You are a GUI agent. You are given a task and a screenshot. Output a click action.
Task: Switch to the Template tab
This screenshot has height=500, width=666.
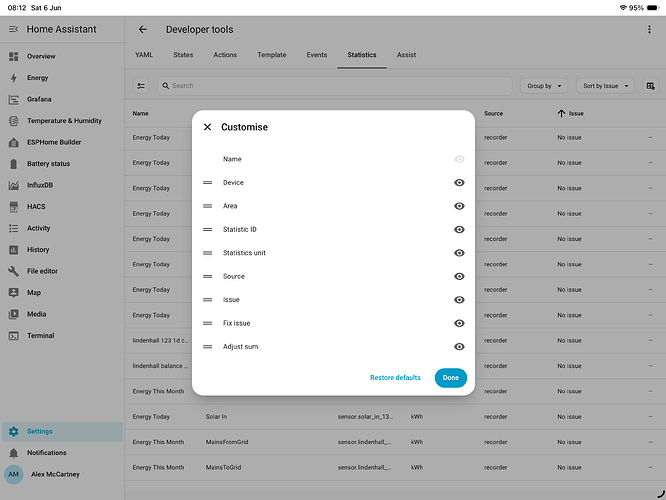(272, 55)
